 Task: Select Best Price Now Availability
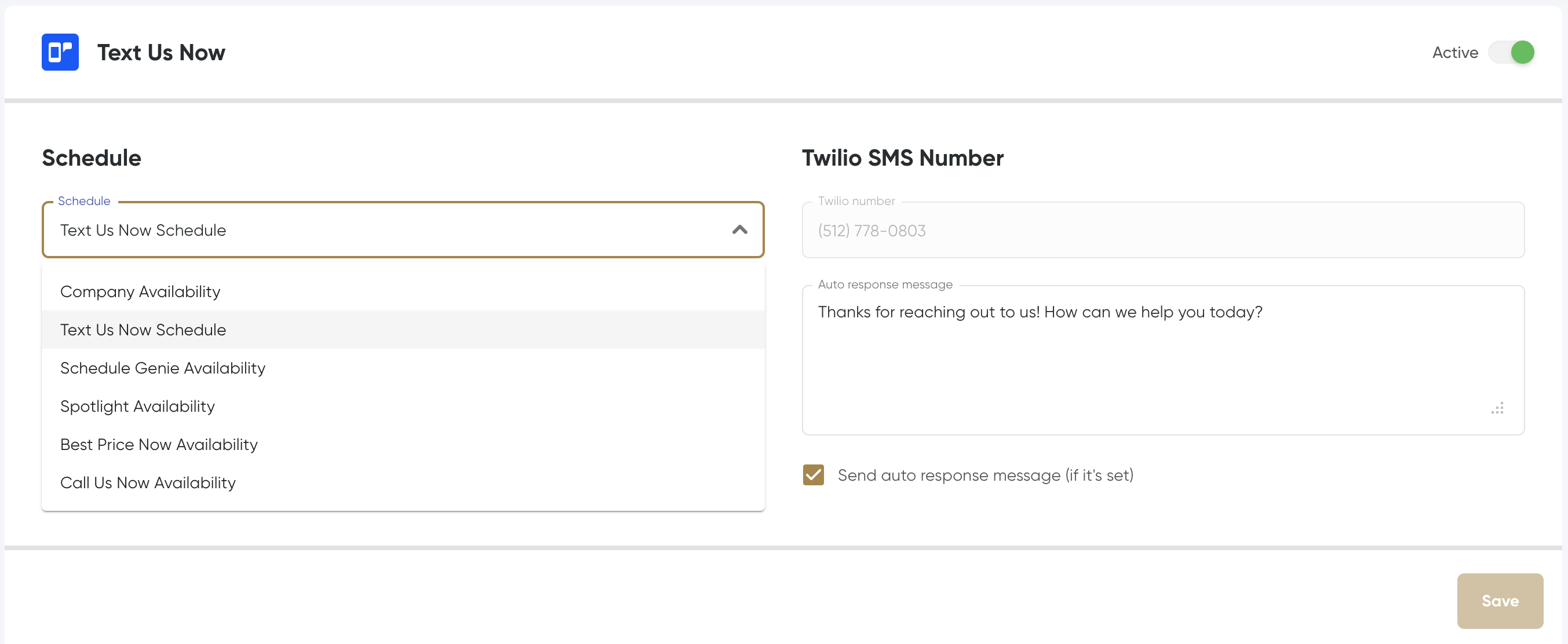point(159,445)
